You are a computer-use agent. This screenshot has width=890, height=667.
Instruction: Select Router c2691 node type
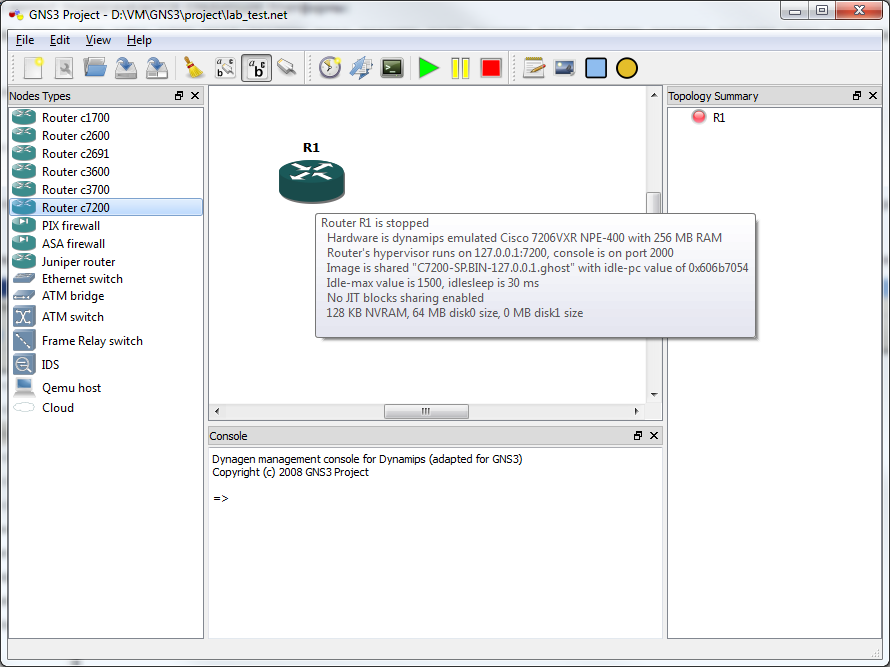click(x=106, y=154)
